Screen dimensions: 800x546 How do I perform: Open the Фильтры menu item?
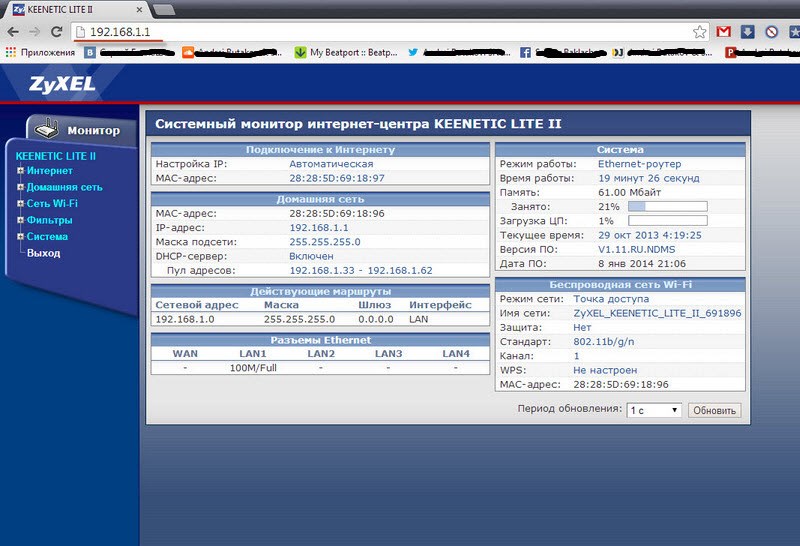pos(49,220)
